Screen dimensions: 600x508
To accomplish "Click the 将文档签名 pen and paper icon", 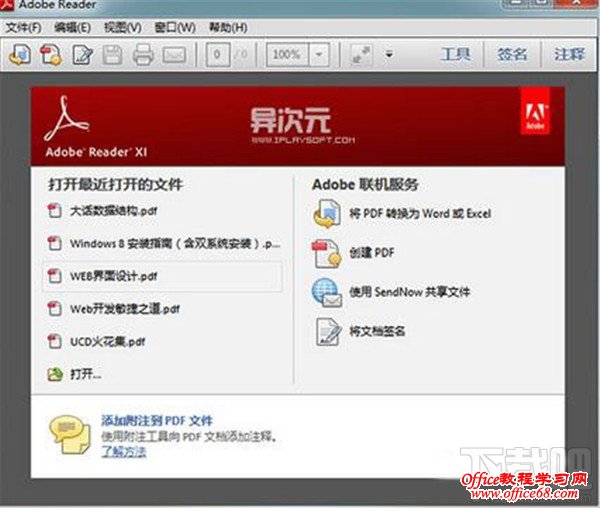I will (x=328, y=332).
